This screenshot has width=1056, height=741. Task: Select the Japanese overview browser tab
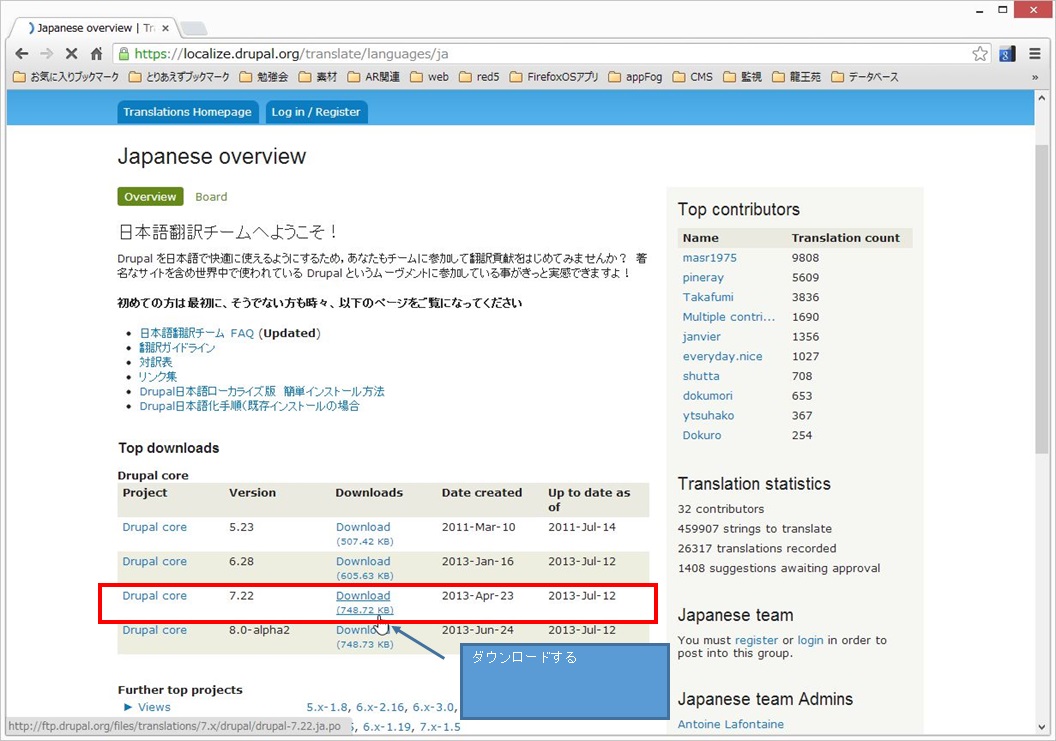point(94,28)
